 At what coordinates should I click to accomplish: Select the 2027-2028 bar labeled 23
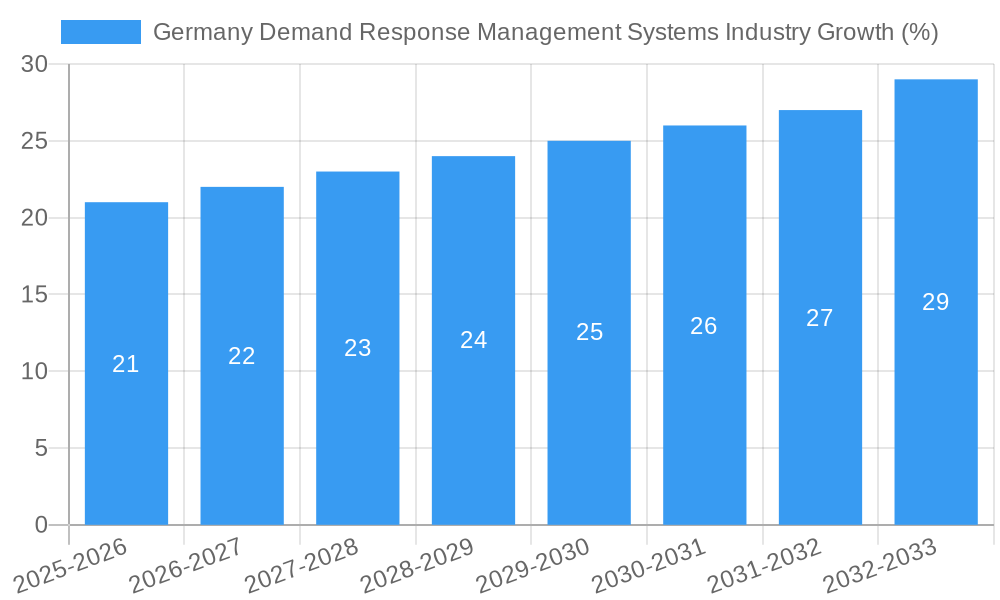point(358,348)
